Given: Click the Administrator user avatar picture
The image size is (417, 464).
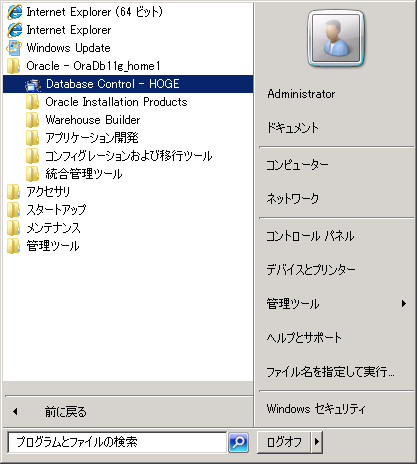Looking at the screenshot, I should click(336, 37).
